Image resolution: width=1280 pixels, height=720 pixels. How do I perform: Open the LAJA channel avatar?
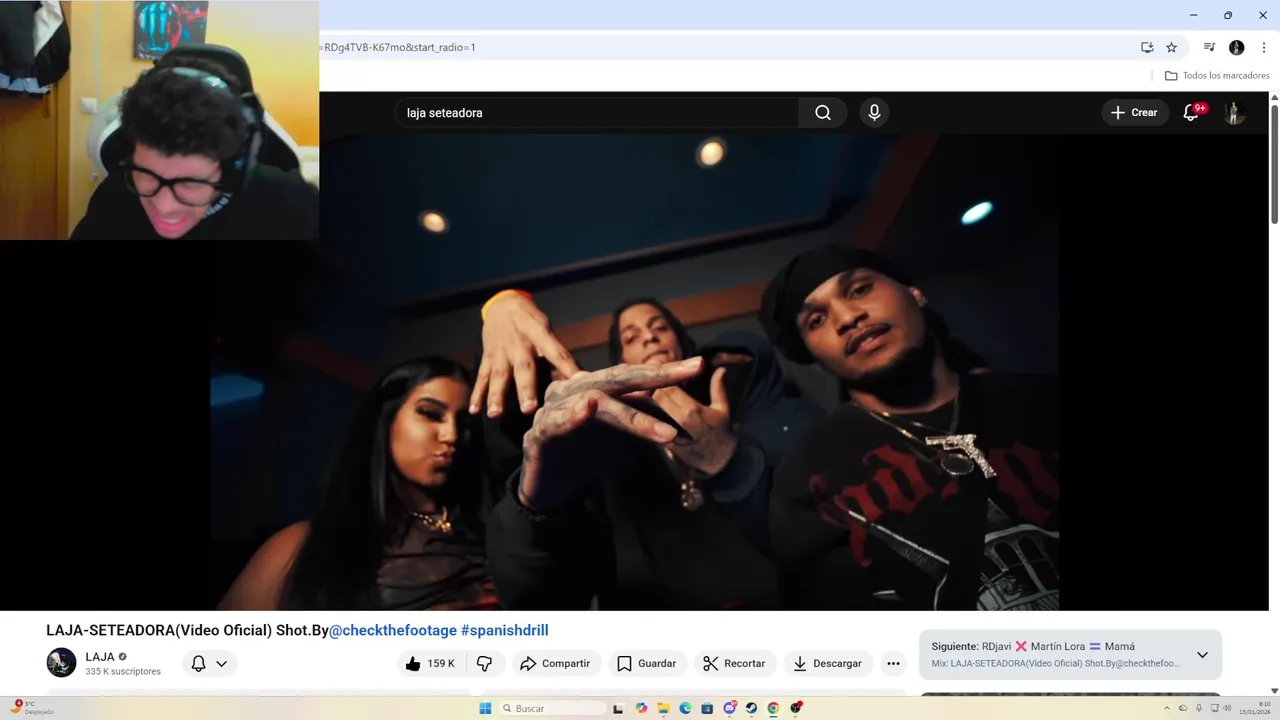pos(61,662)
